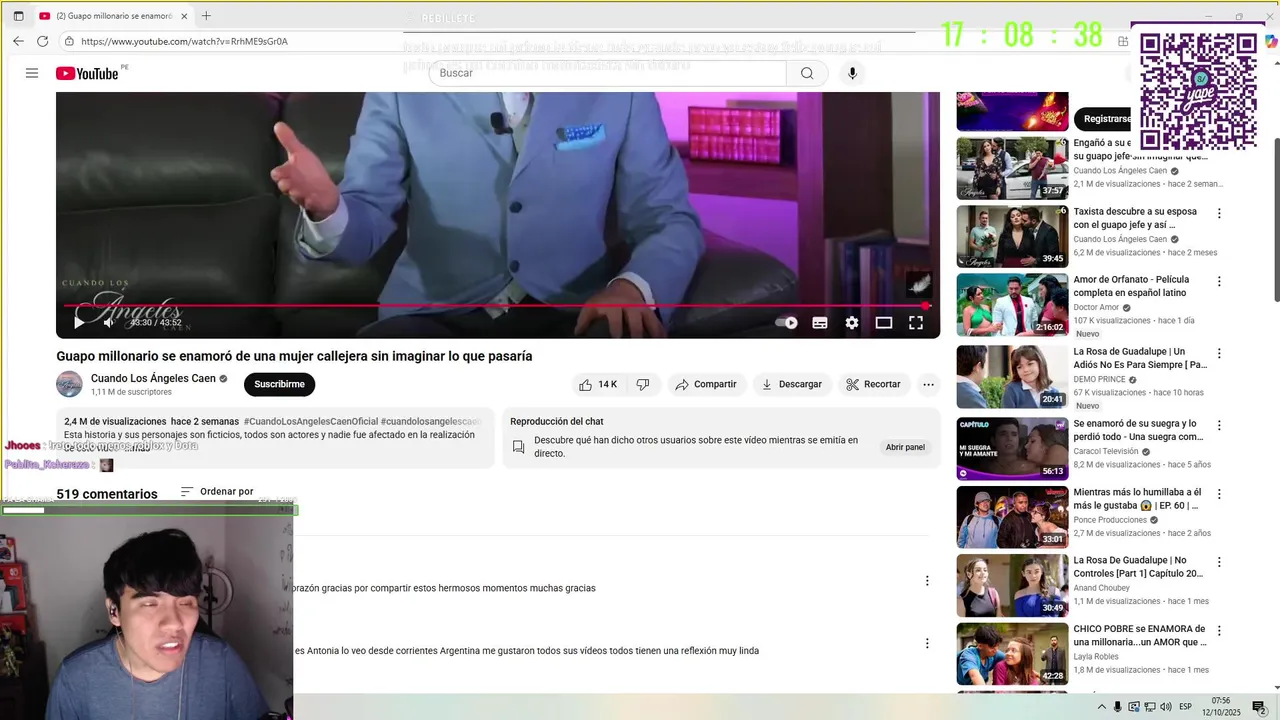Click the Abrir panel chat button
1280x720 pixels.
[x=905, y=447]
